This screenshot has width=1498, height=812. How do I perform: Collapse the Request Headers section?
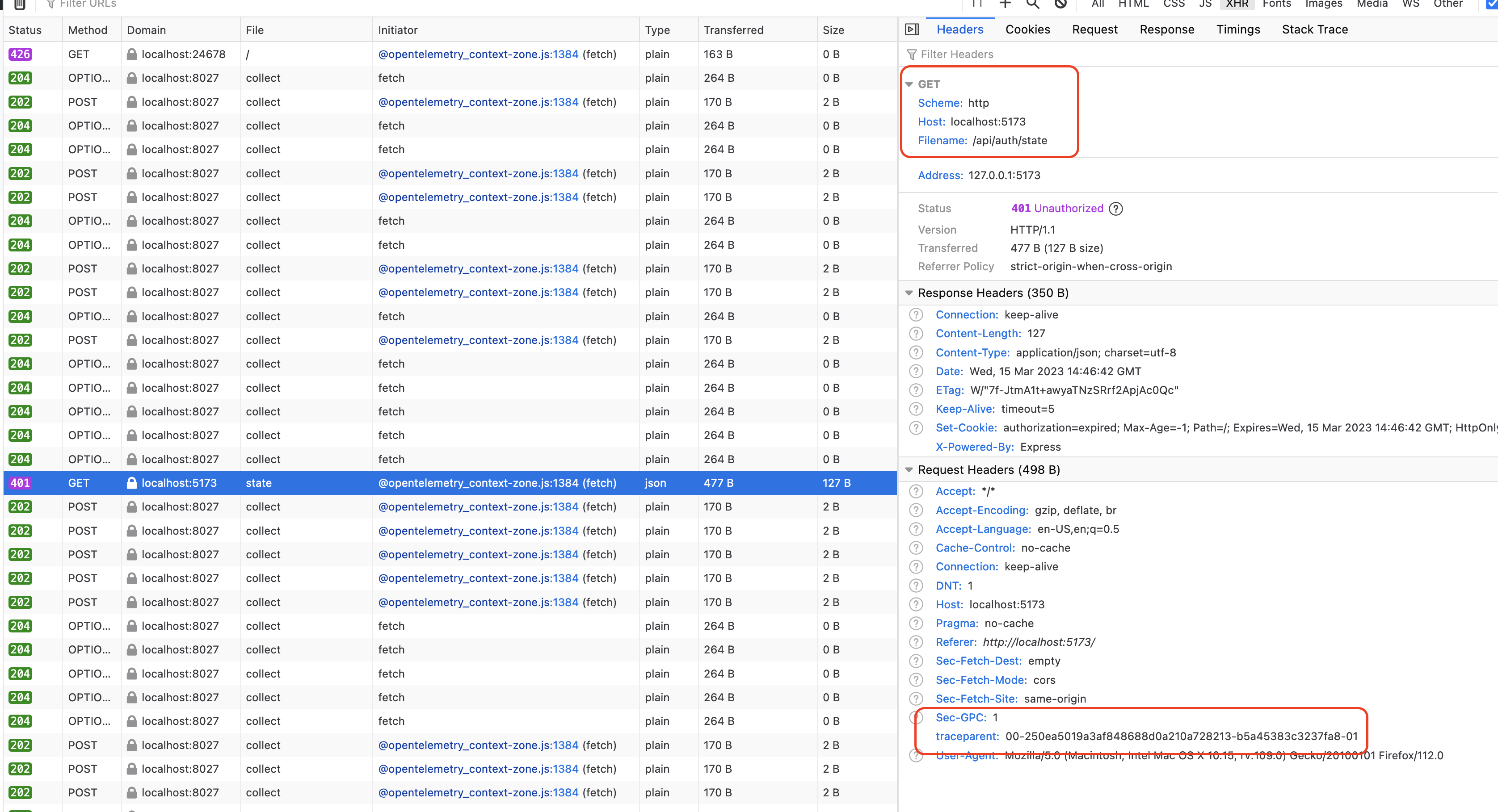coord(909,469)
